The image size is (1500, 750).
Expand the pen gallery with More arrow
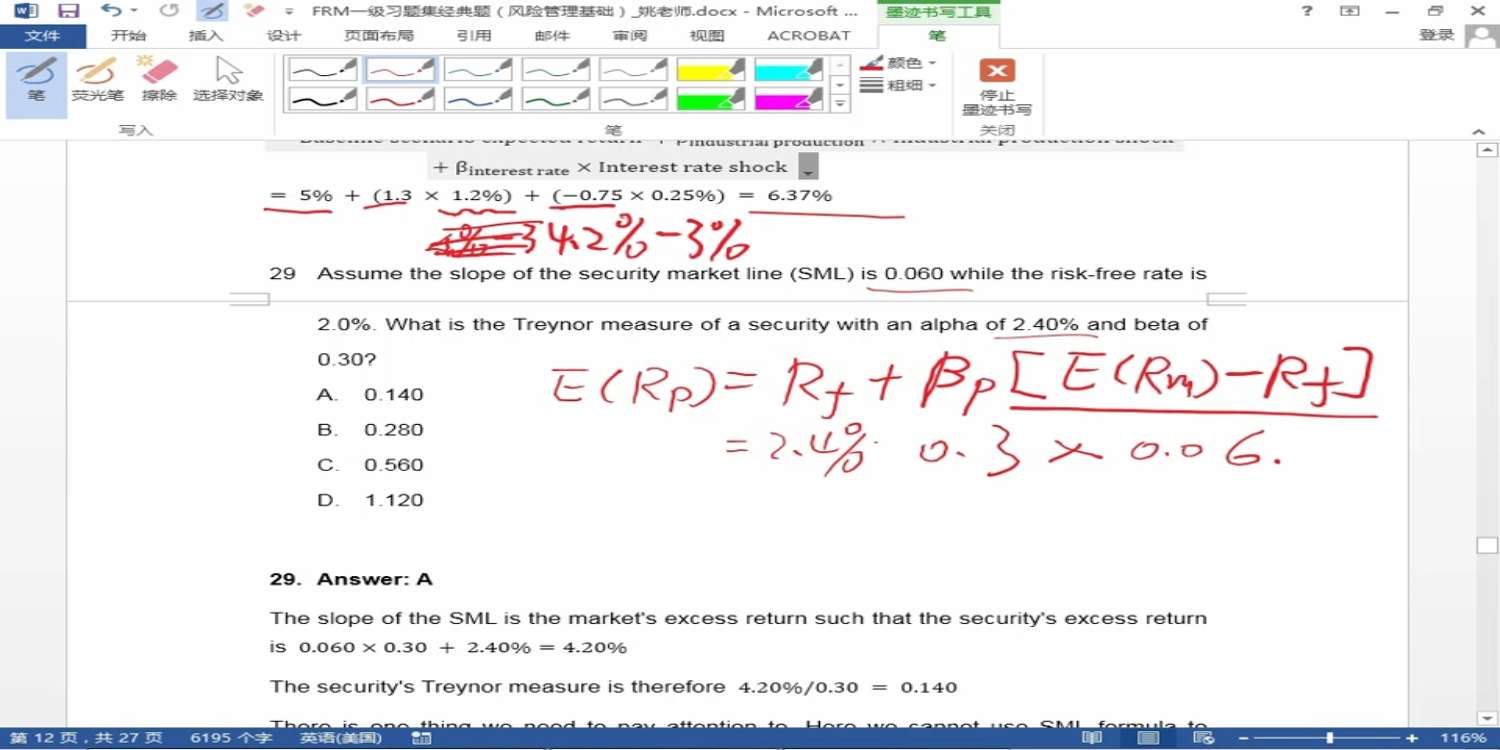pyautogui.click(x=840, y=104)
